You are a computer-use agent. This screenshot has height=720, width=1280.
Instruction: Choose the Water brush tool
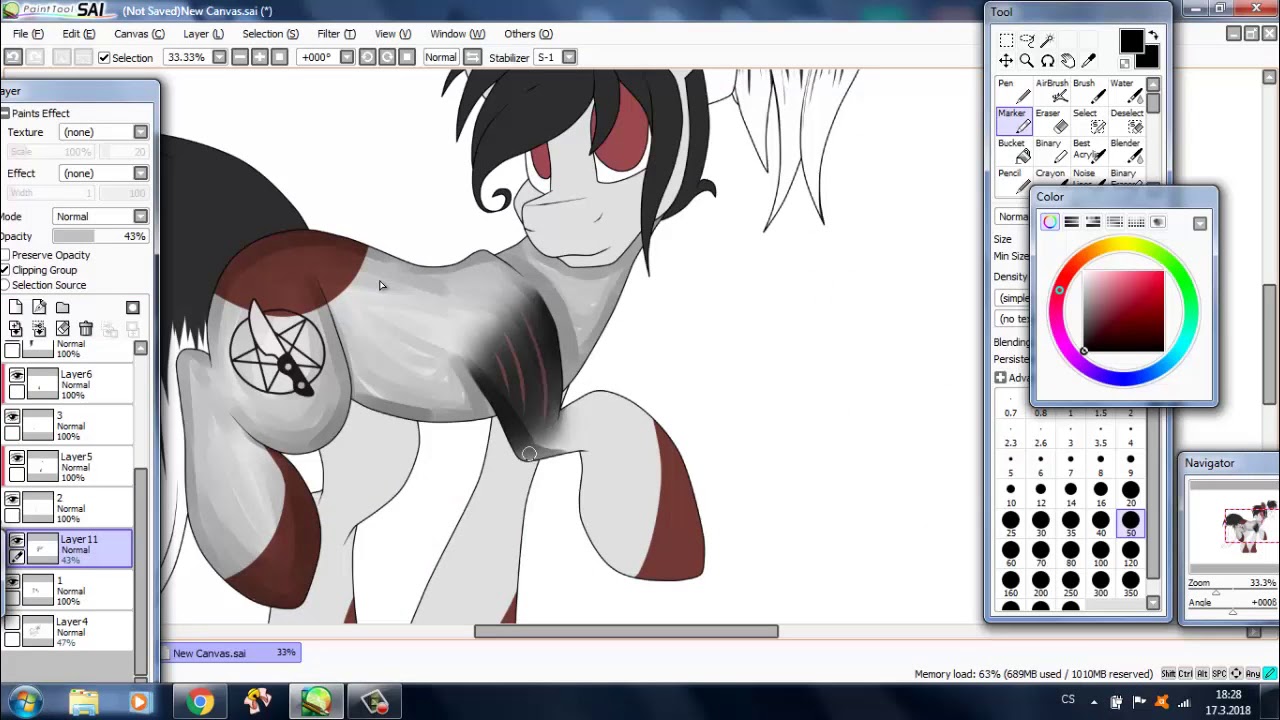(x=1126, y=90)
